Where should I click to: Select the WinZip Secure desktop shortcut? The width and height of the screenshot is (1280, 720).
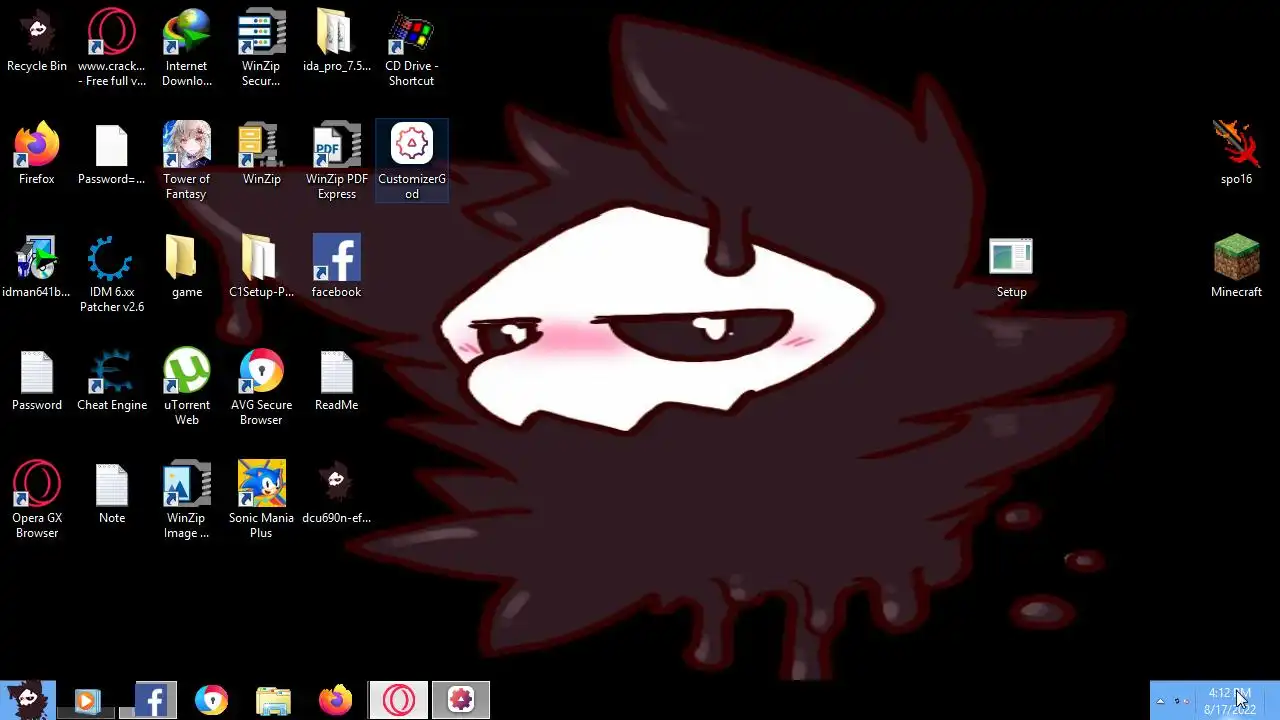pyautogui.click(x=261, y=47)
